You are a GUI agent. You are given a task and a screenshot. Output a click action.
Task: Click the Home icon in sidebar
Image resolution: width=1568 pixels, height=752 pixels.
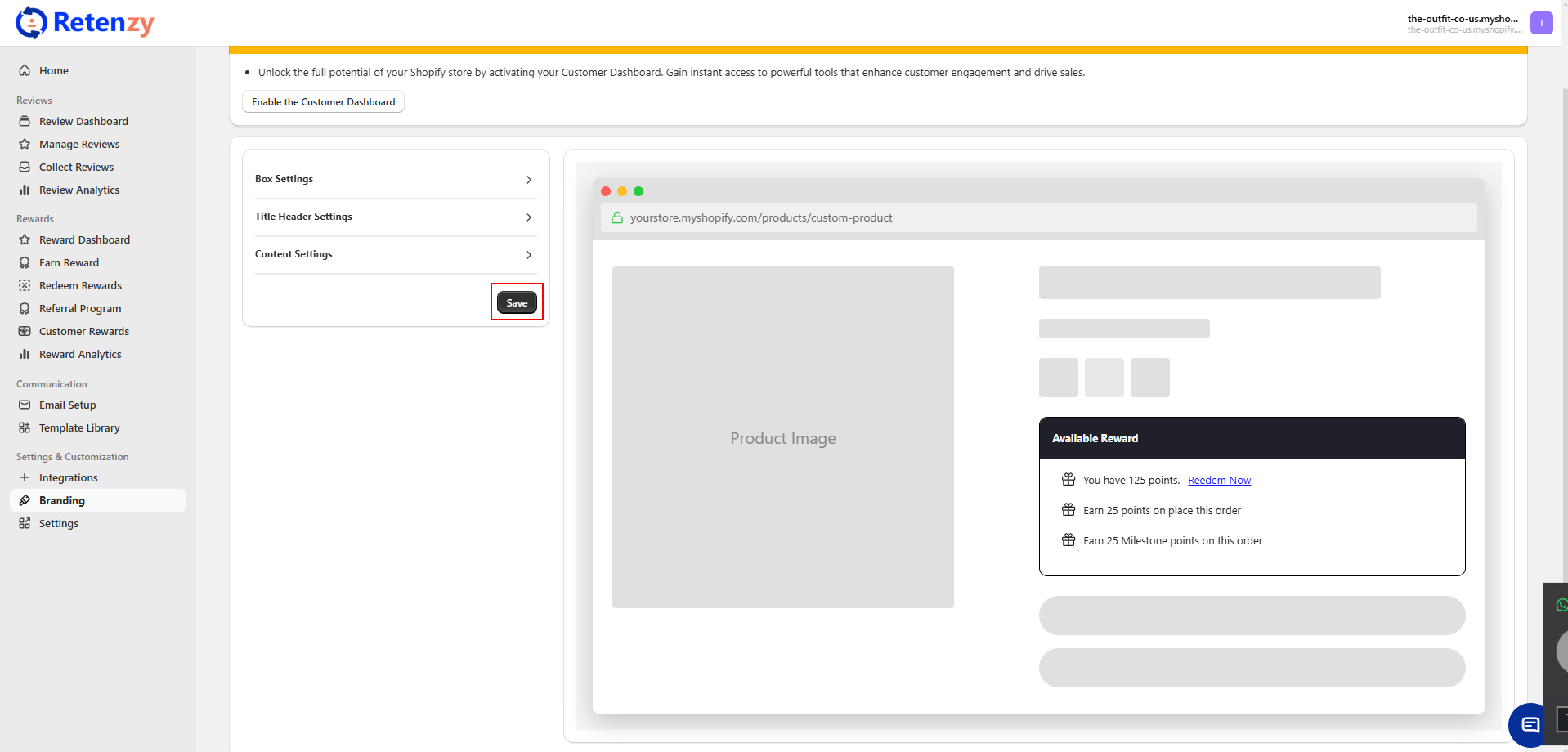pyautogui.click(x=25, y=70)
